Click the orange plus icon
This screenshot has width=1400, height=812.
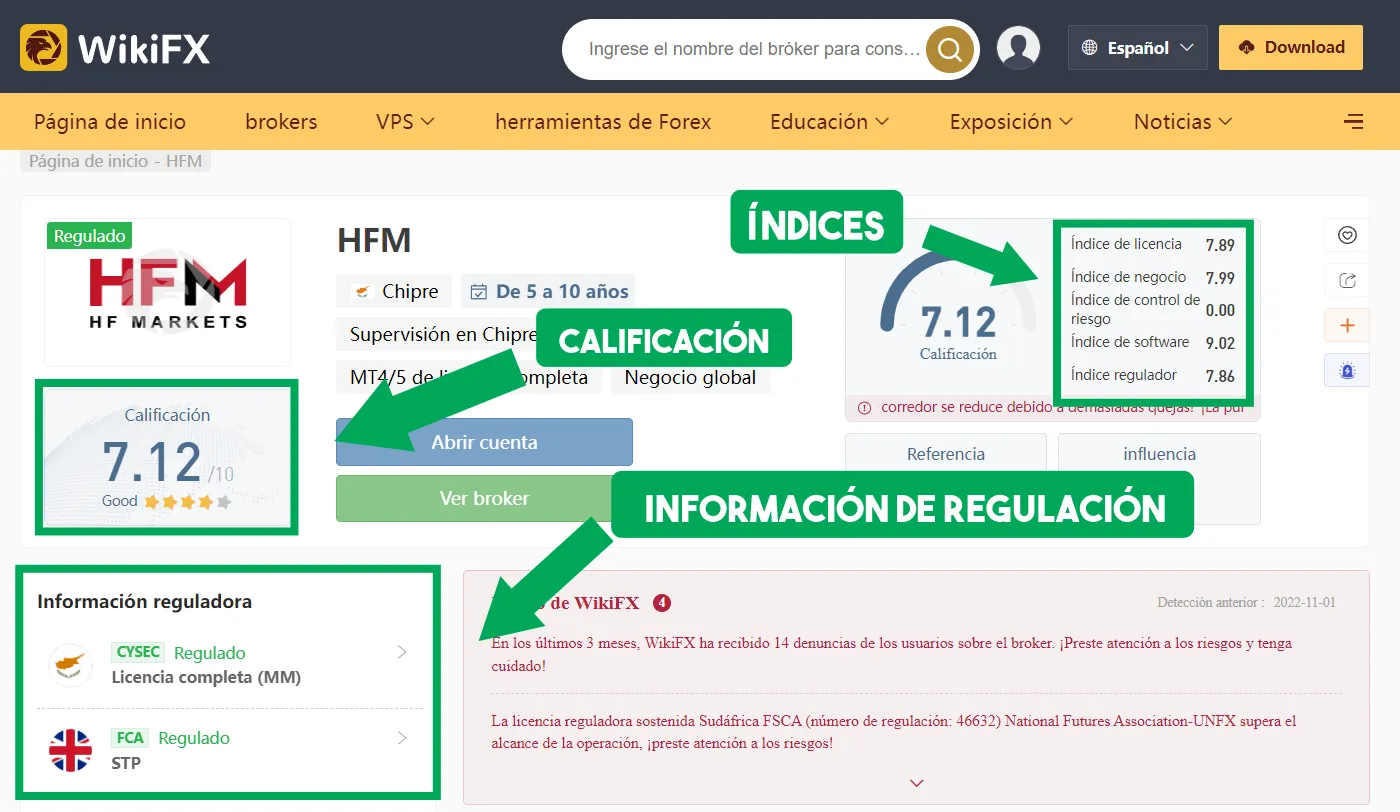coord(1347,326)
